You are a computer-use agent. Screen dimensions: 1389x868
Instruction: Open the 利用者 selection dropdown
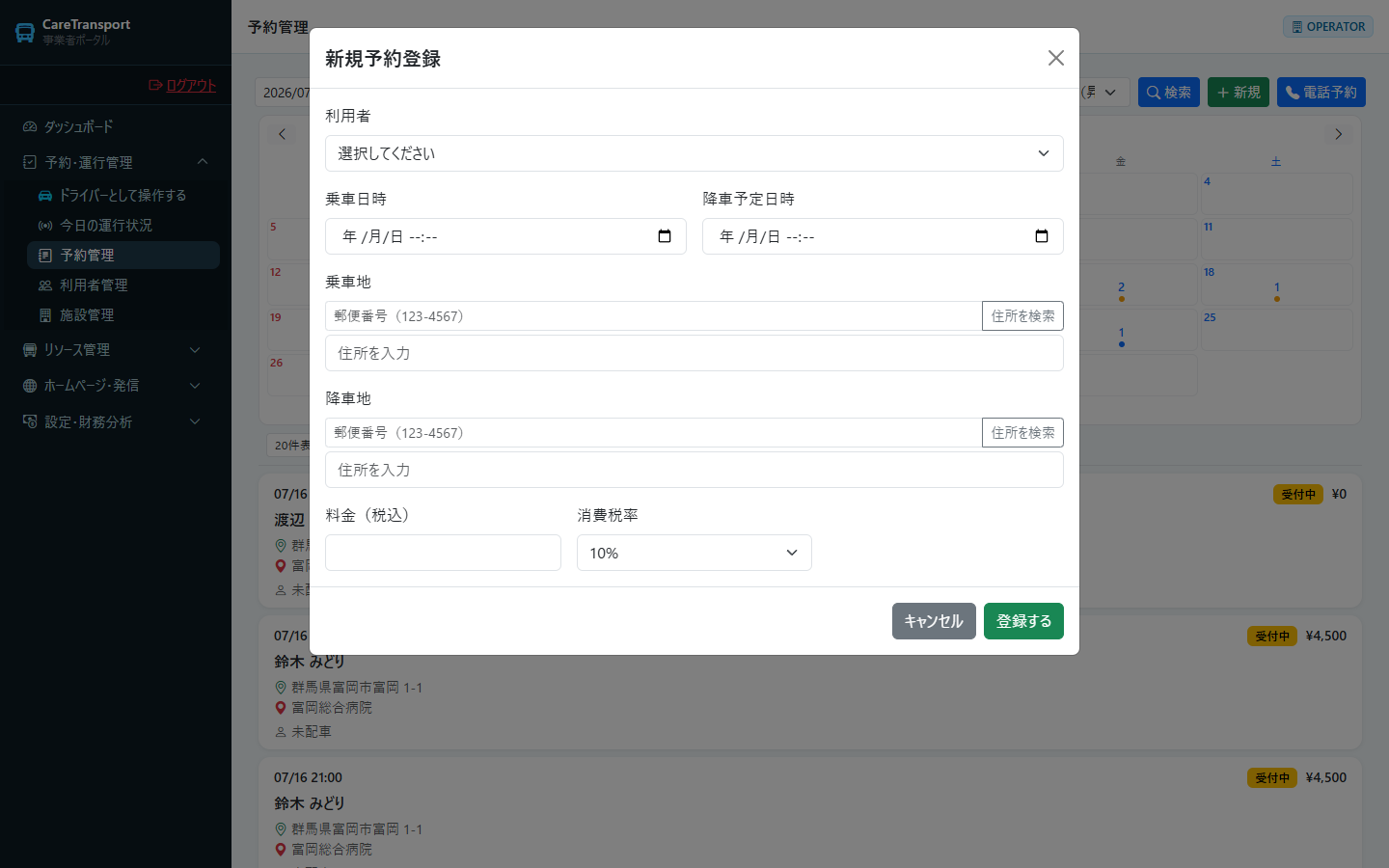(694, 153)
